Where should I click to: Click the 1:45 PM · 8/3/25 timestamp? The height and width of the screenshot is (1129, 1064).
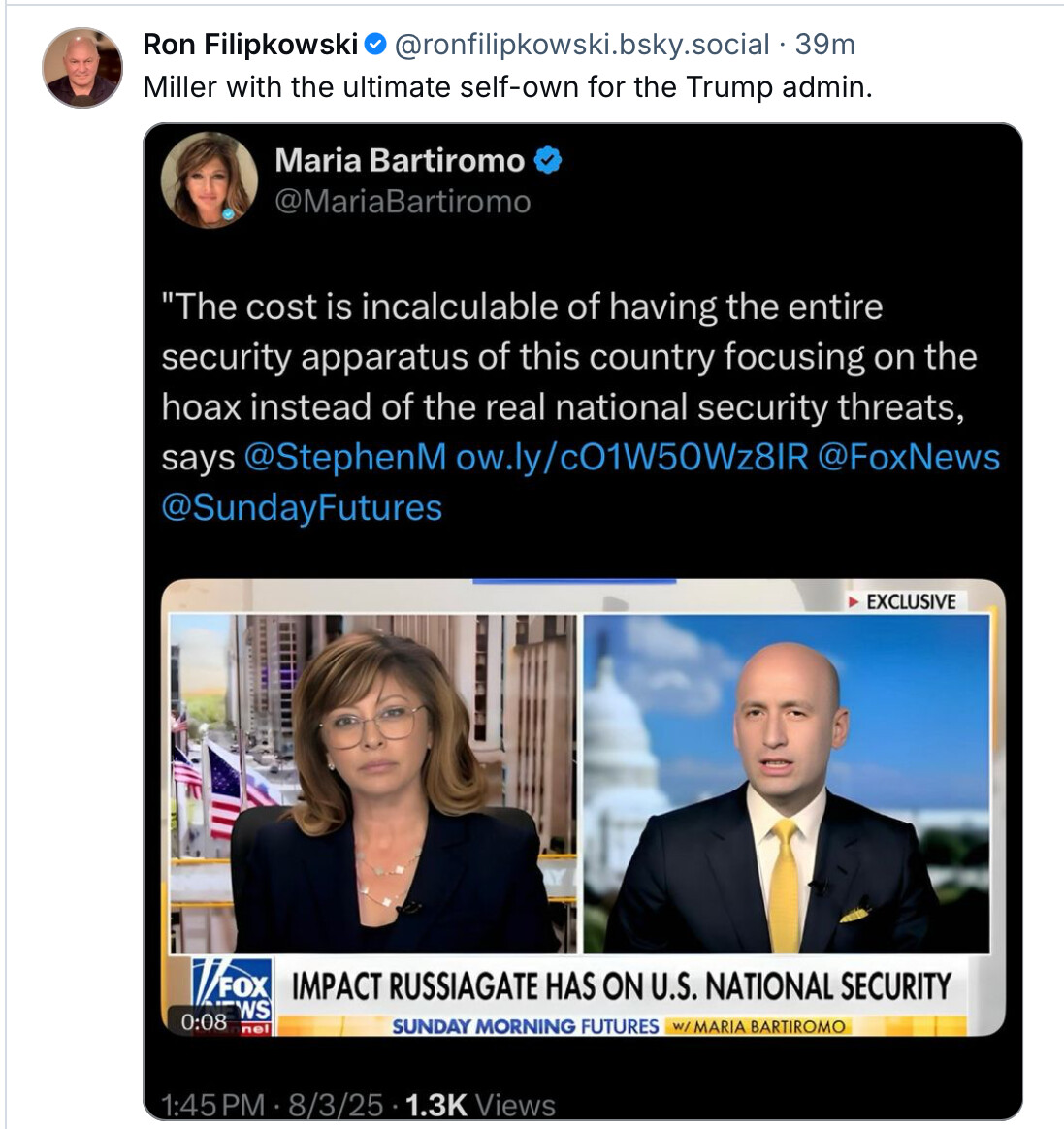coord(272,1105)
